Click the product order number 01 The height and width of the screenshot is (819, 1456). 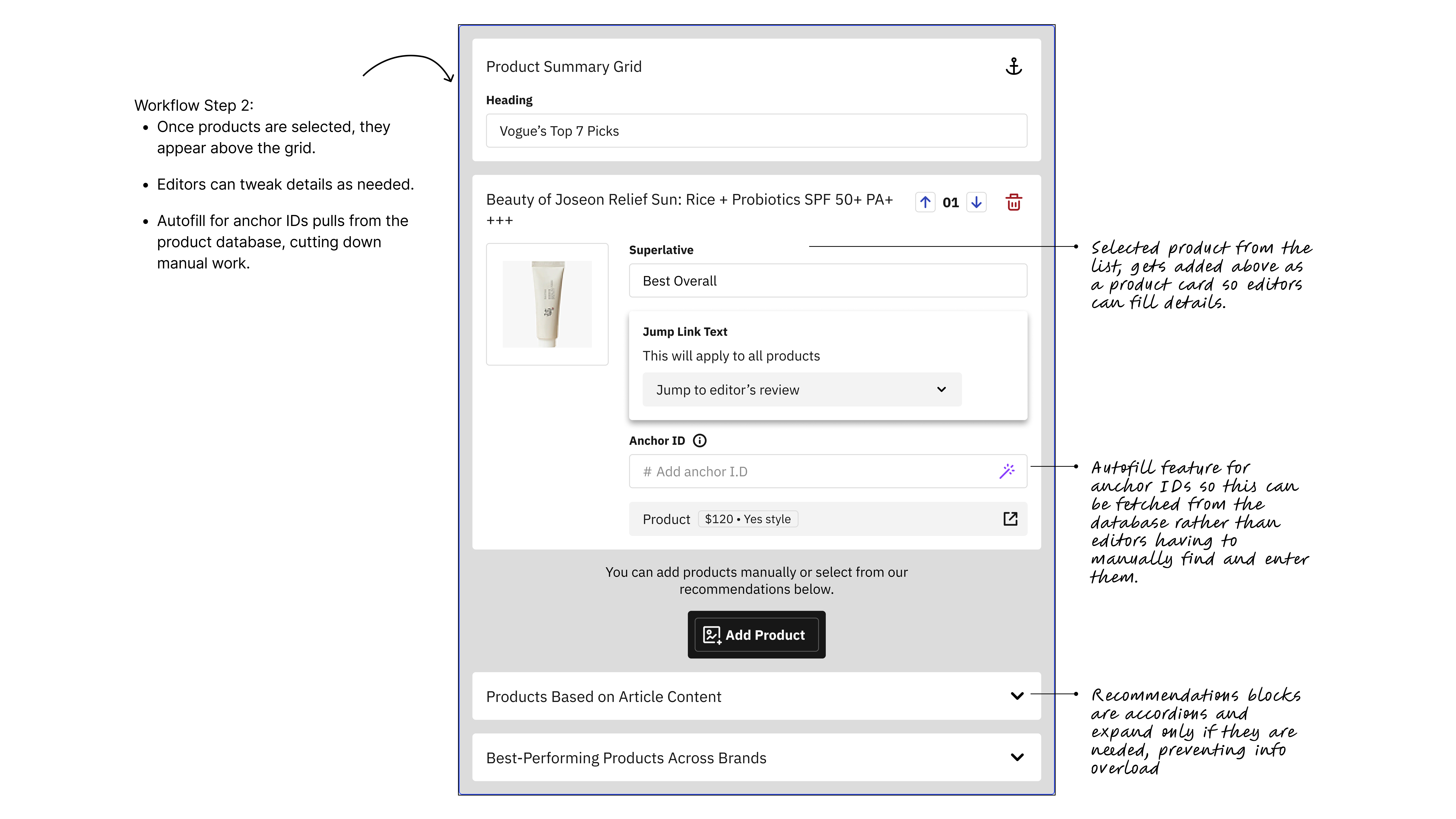[951, 202]
